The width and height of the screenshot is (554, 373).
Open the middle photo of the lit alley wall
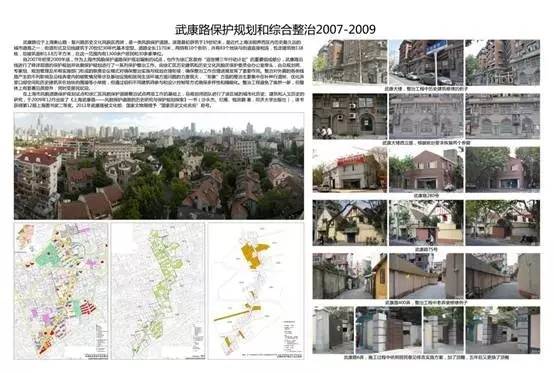point(426,276)
